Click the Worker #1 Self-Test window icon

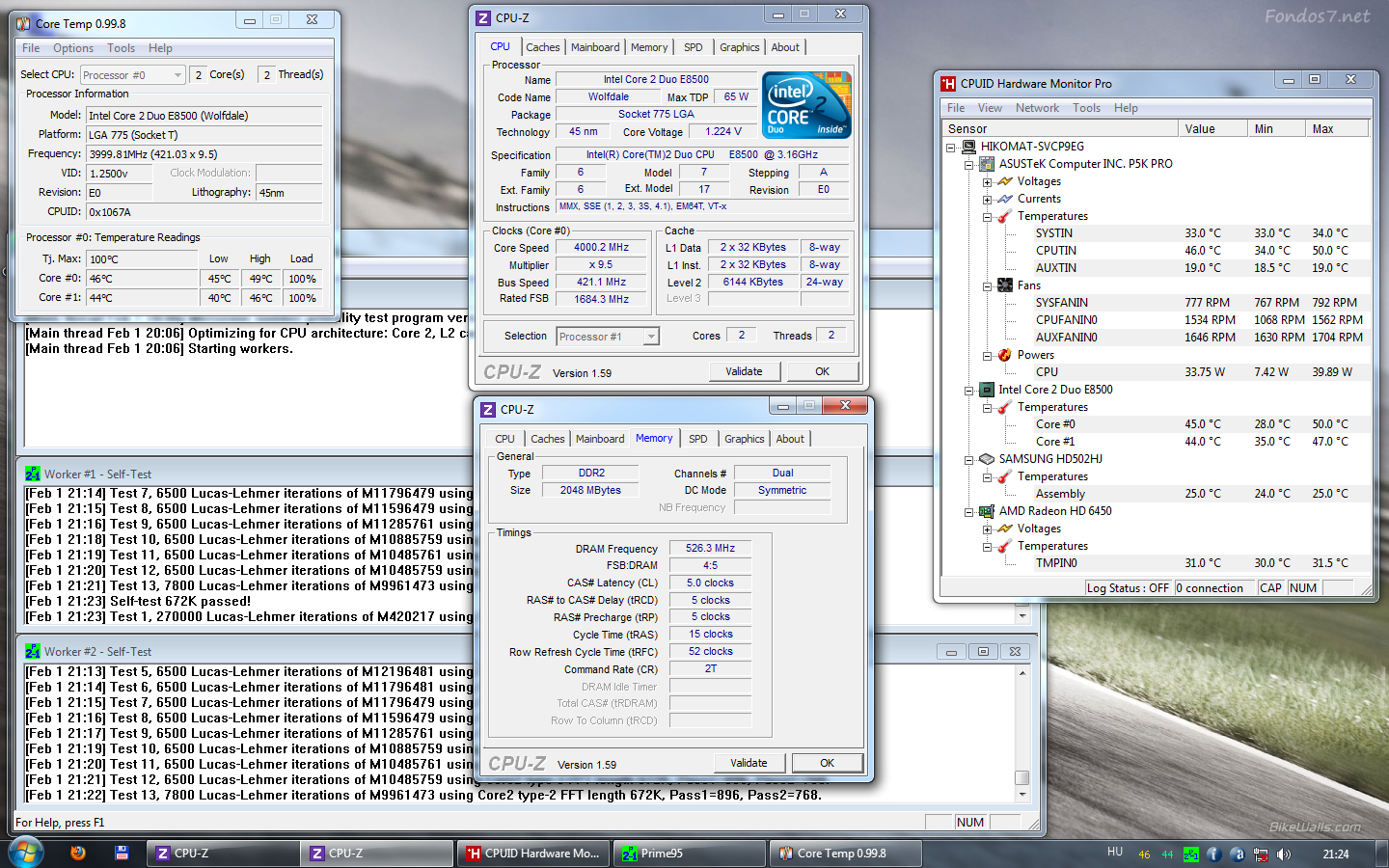pos(33,475)
